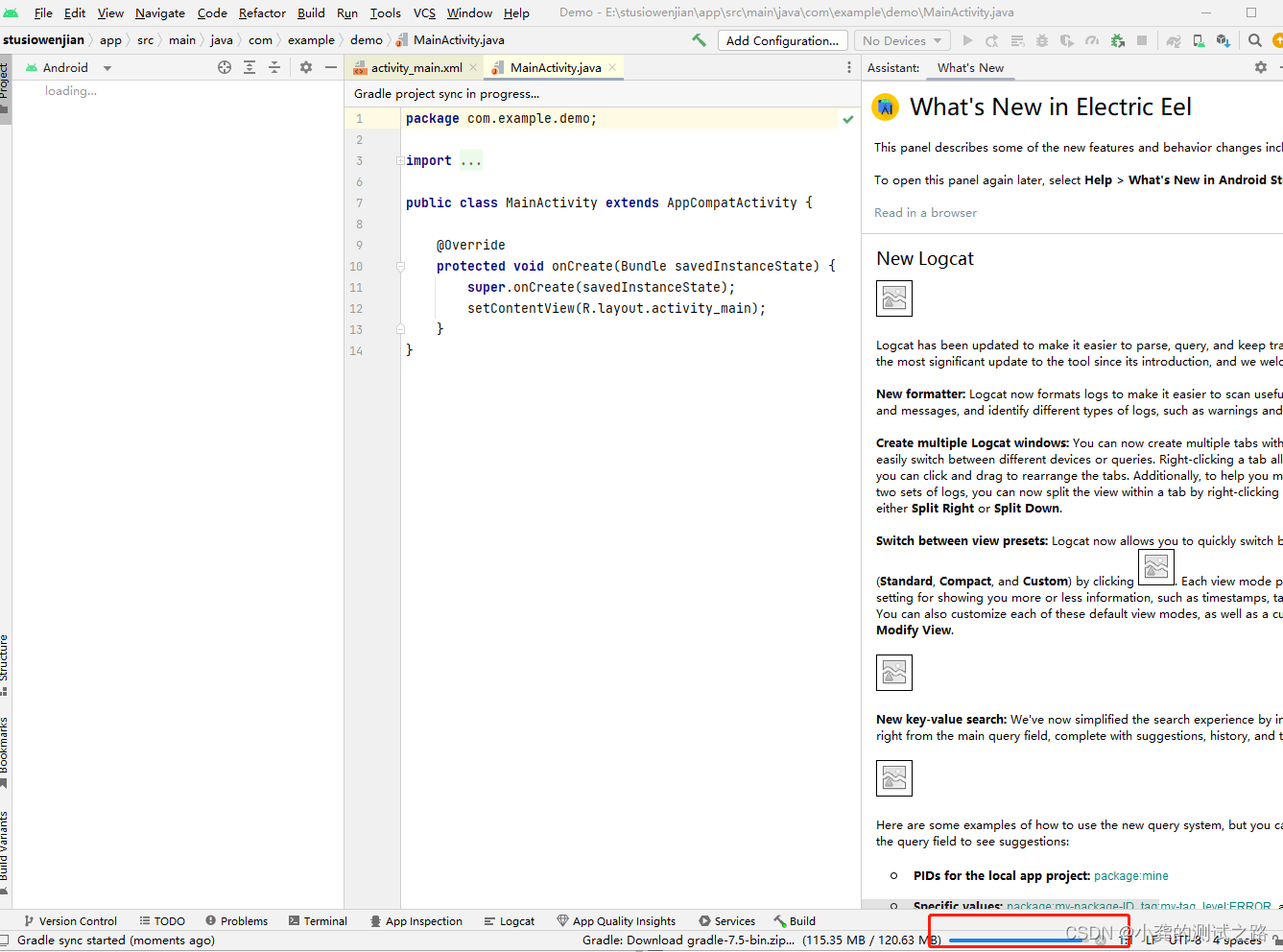Open the SDK Manager icon

[x=1223, y=40]
